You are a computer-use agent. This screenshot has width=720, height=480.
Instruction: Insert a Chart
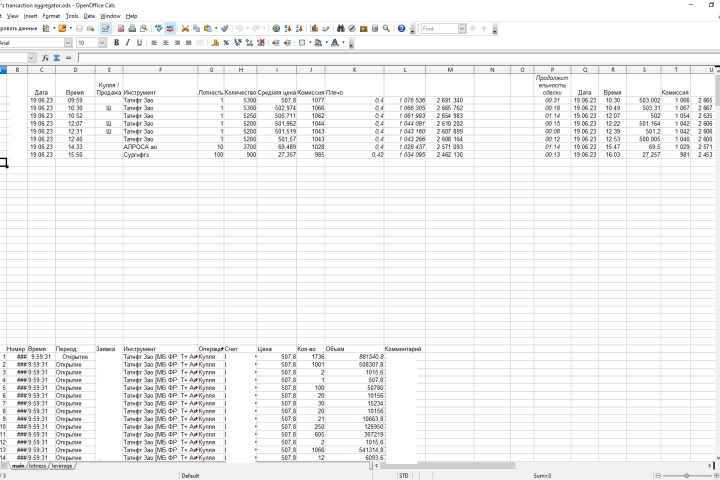[x=315, y=28]
